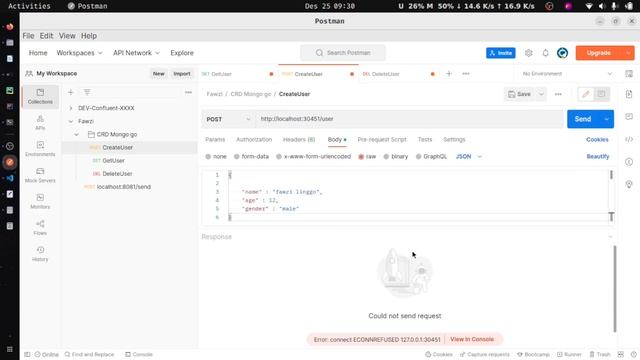Open the tab overflow three-dot menu
The width and height of the screenshot is (640, 360).
point(466,74)
